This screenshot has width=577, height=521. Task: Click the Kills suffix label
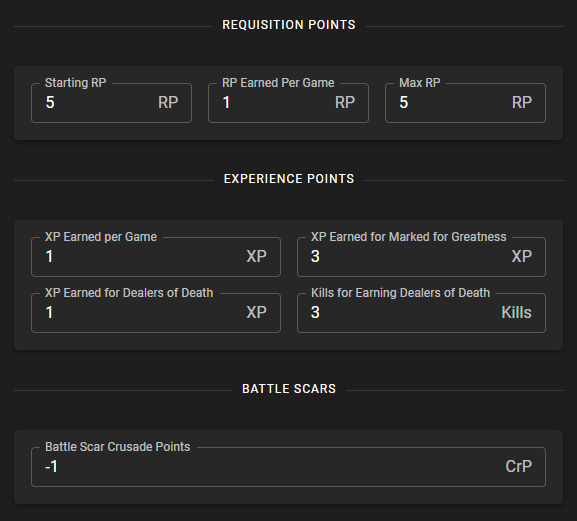coord(516,312)
